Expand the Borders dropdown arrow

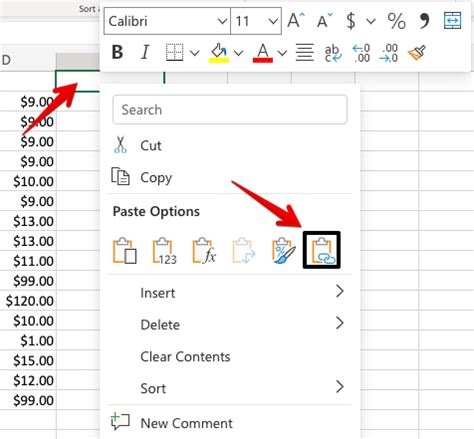pyautogui.click(x=195, y=53)
